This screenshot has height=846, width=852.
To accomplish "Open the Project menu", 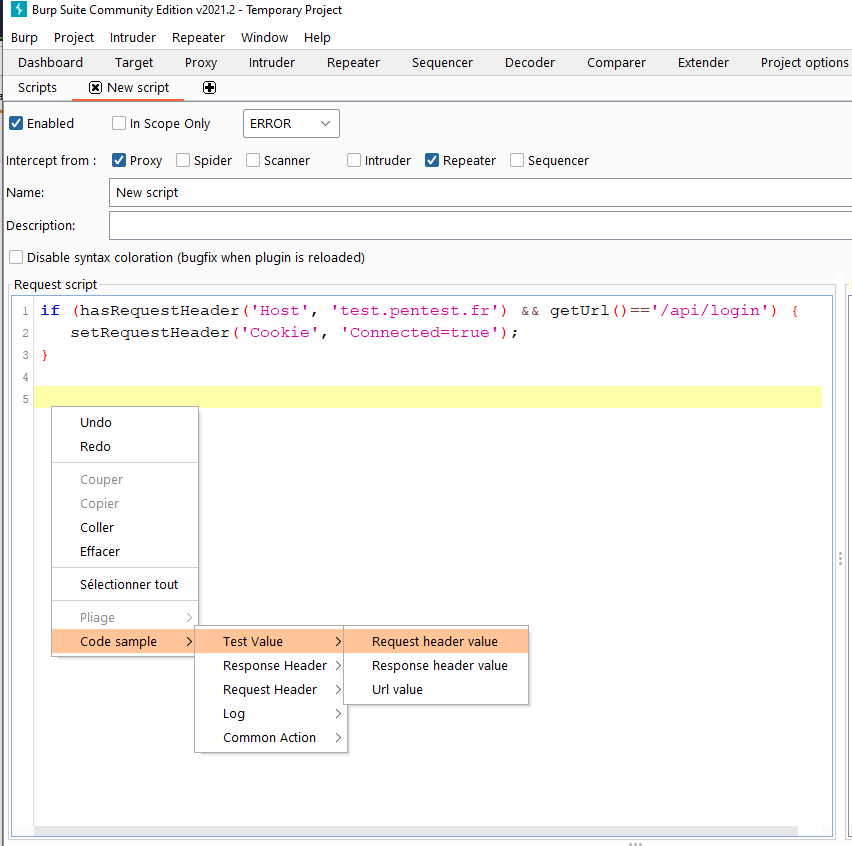I will pos(74,37).
